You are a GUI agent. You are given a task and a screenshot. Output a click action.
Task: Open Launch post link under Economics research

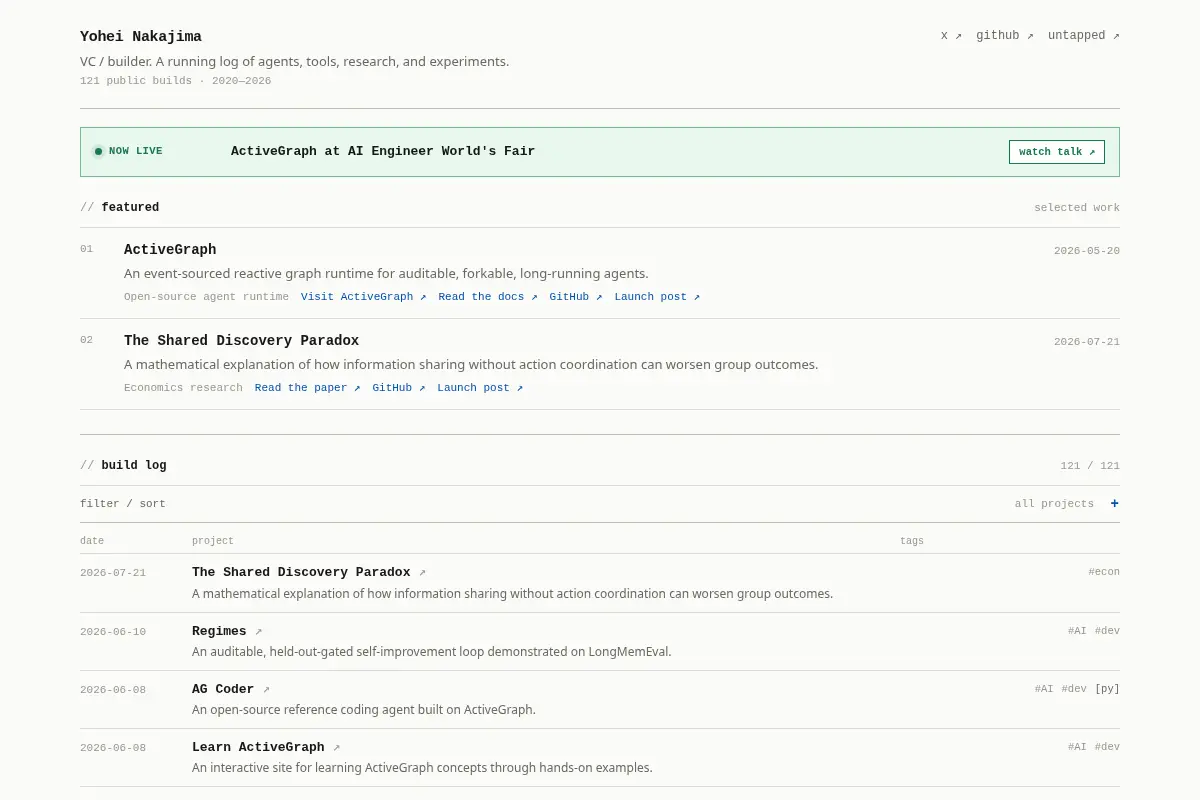480,388
